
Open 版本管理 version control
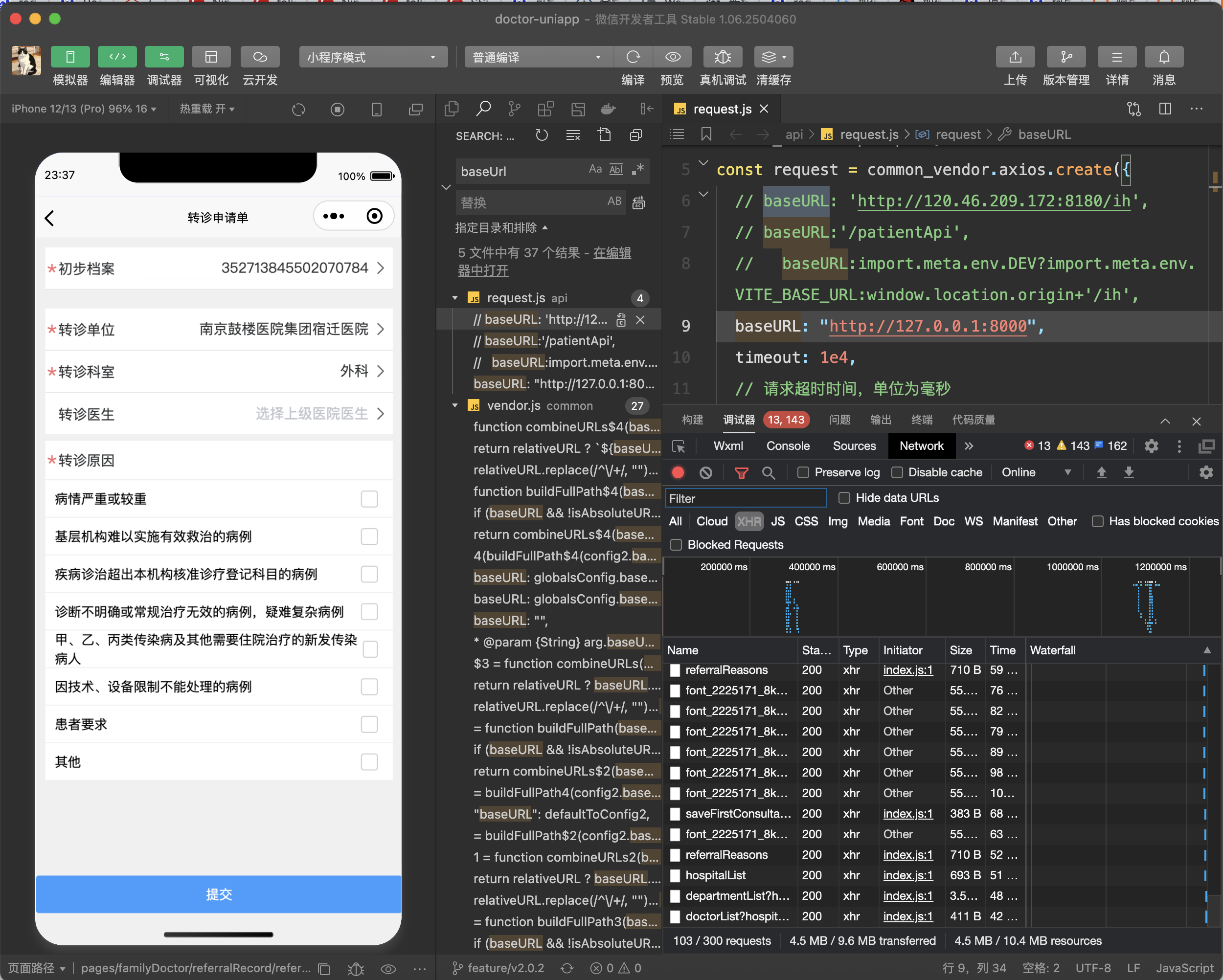1066,57
